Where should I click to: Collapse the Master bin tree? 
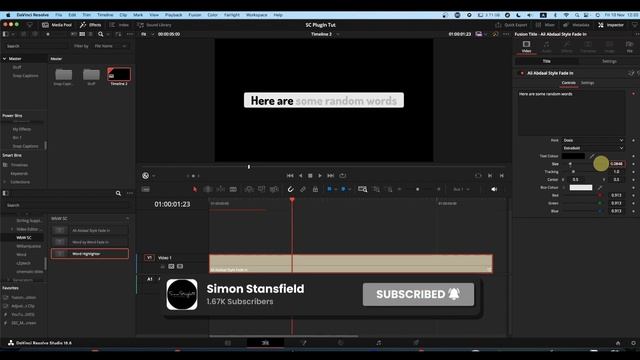pyautogui.click(x=4, y=59)
